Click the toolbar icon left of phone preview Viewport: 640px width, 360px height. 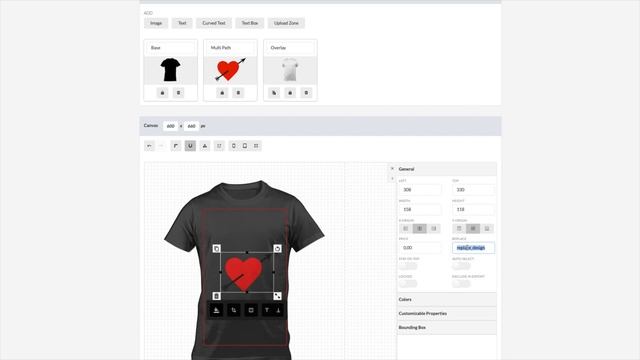[x=219, y=146]
